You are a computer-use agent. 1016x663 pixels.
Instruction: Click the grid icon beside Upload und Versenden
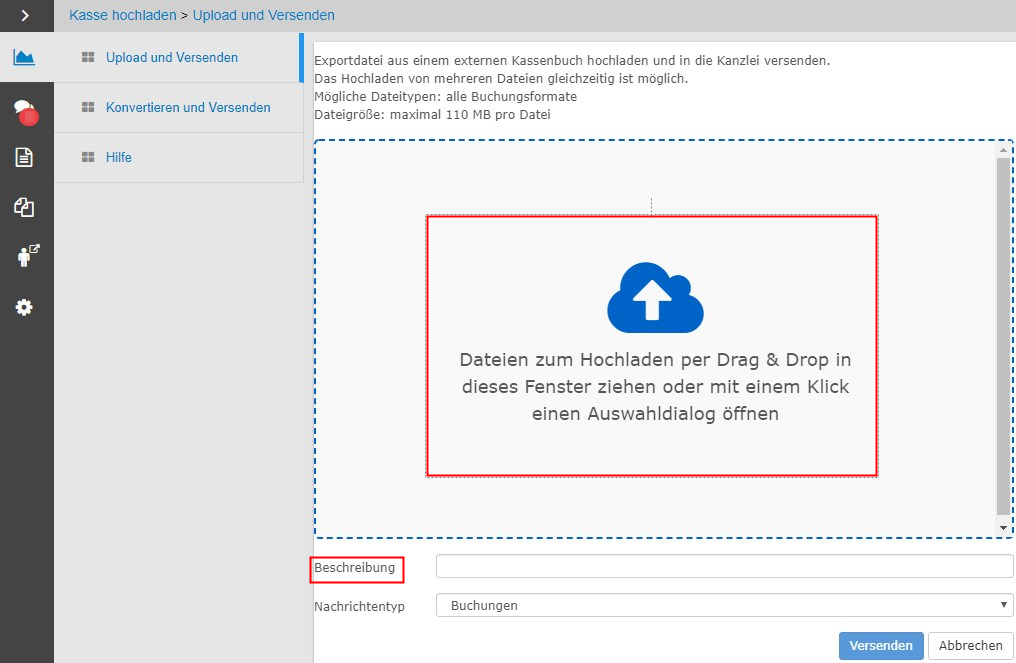(x=88, y=57)
